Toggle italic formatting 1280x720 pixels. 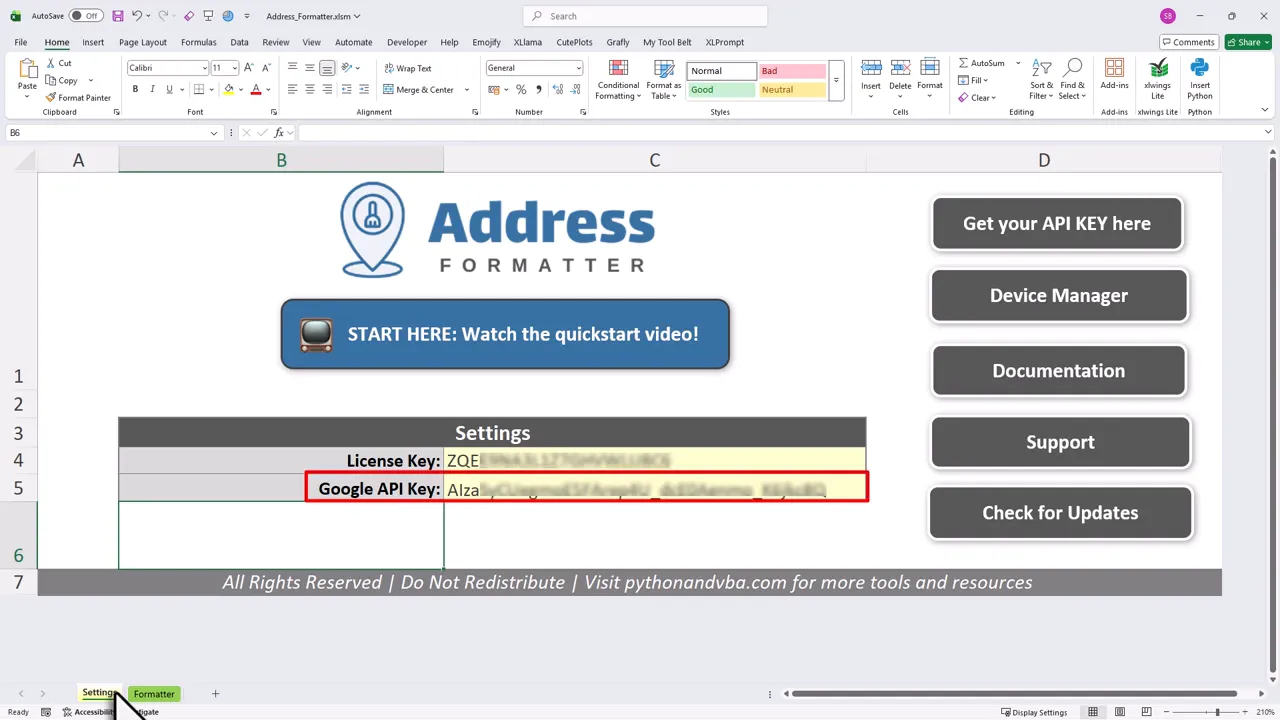coord(152,89)
